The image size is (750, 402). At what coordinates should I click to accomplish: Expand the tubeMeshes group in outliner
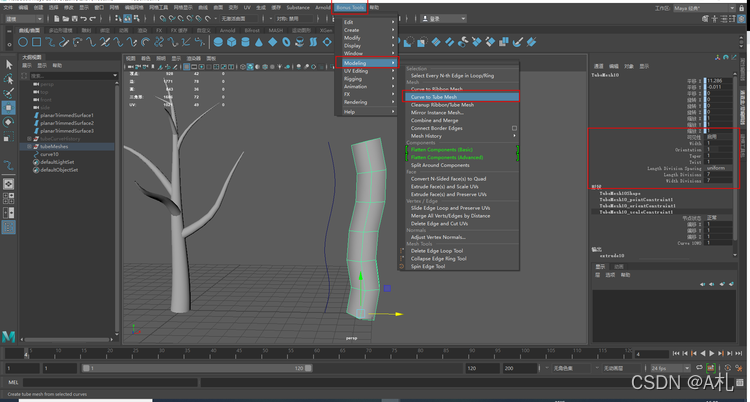point(28,145)
